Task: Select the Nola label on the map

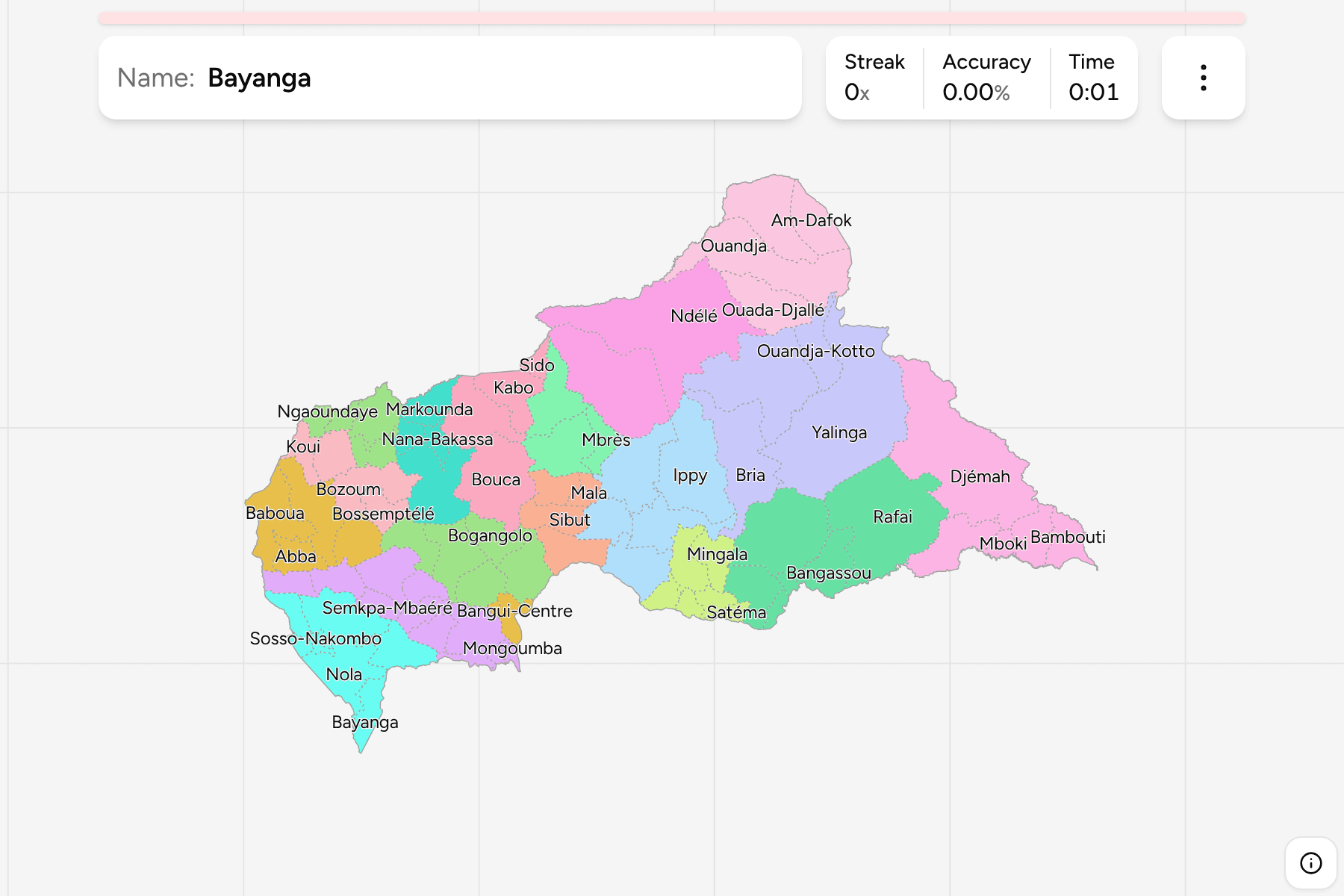Action: tap(344, 674)
